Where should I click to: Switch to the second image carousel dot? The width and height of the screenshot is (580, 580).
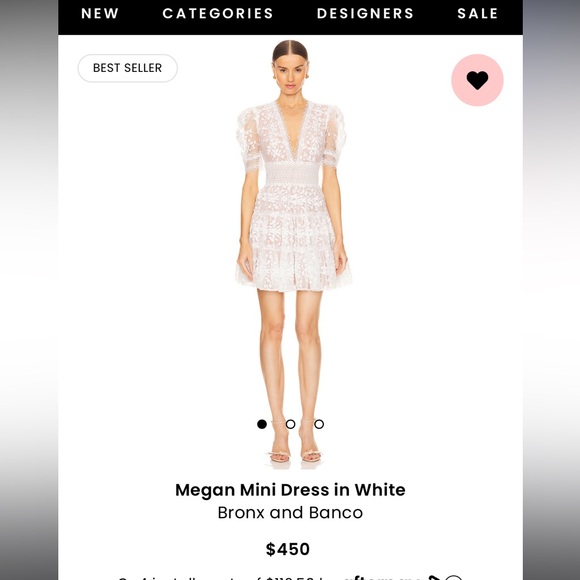[291, 424]
